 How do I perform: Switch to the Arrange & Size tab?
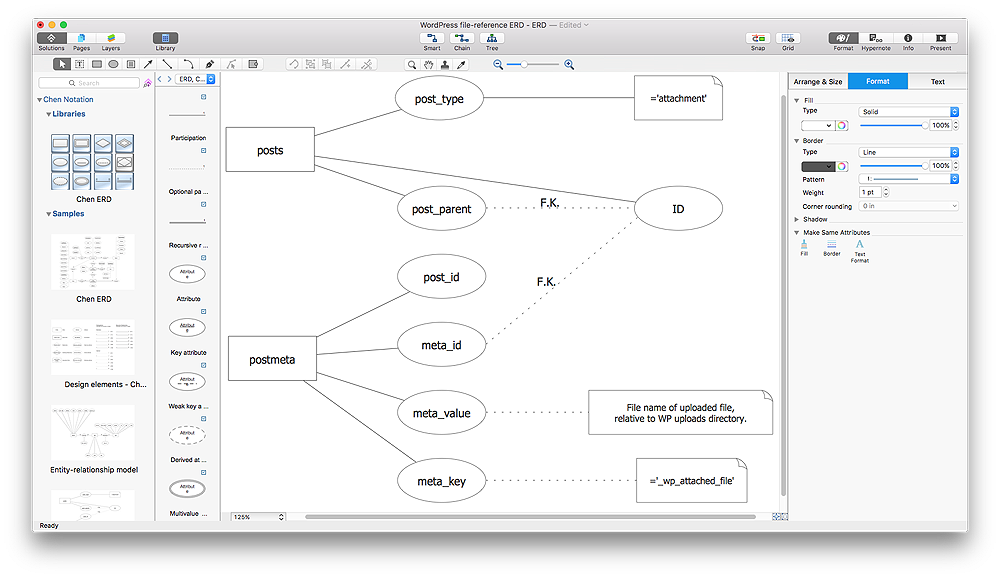point(818,82)
